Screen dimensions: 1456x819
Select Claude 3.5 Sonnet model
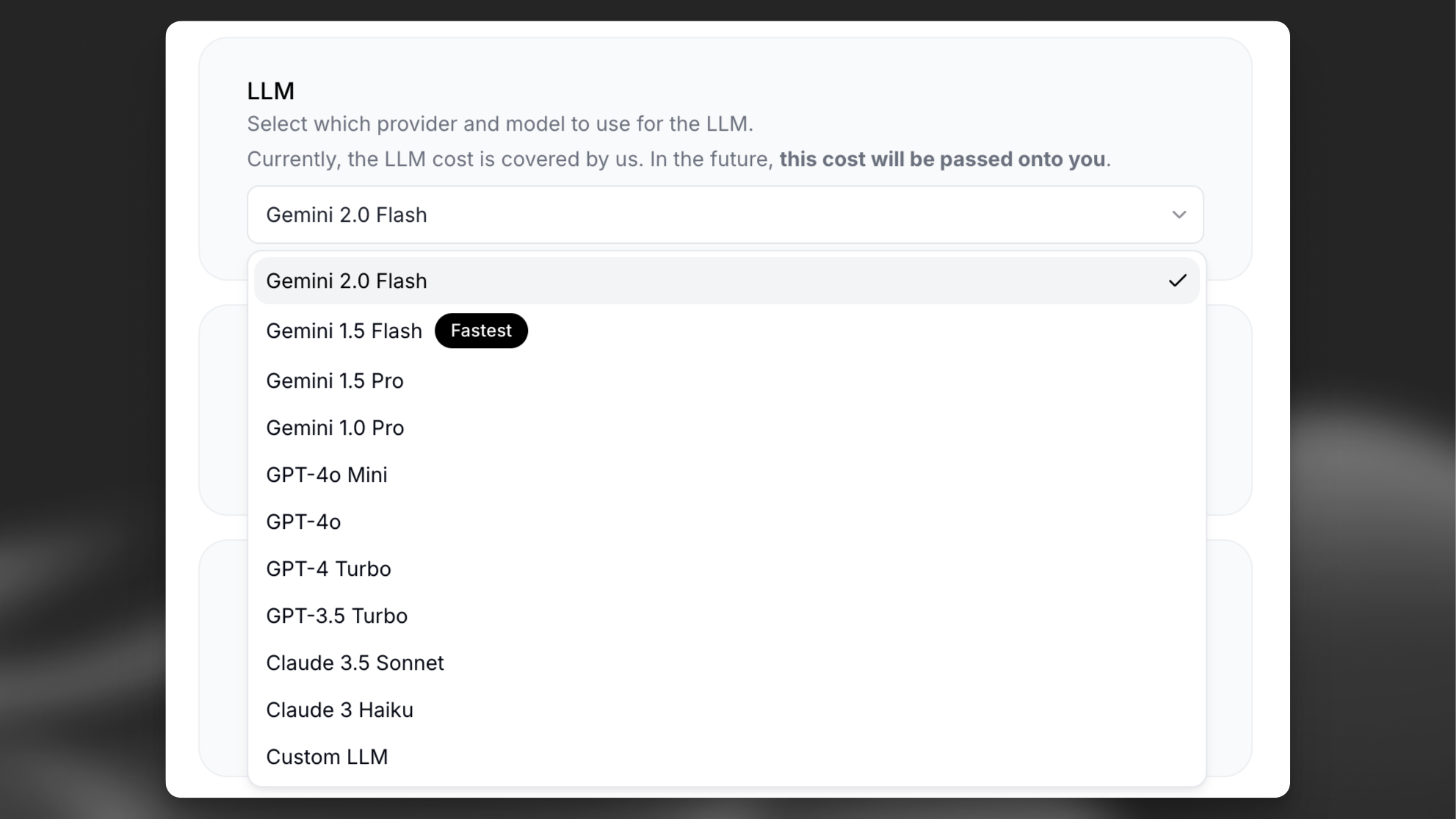355,663
